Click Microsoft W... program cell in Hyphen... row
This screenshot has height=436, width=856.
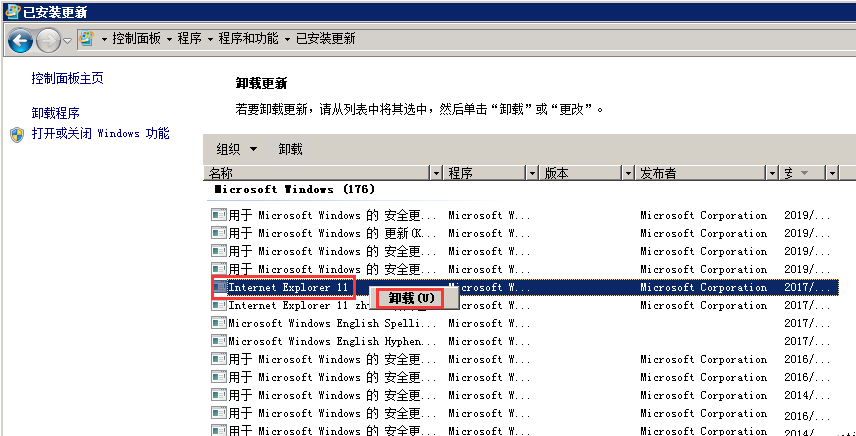point(490,341)
